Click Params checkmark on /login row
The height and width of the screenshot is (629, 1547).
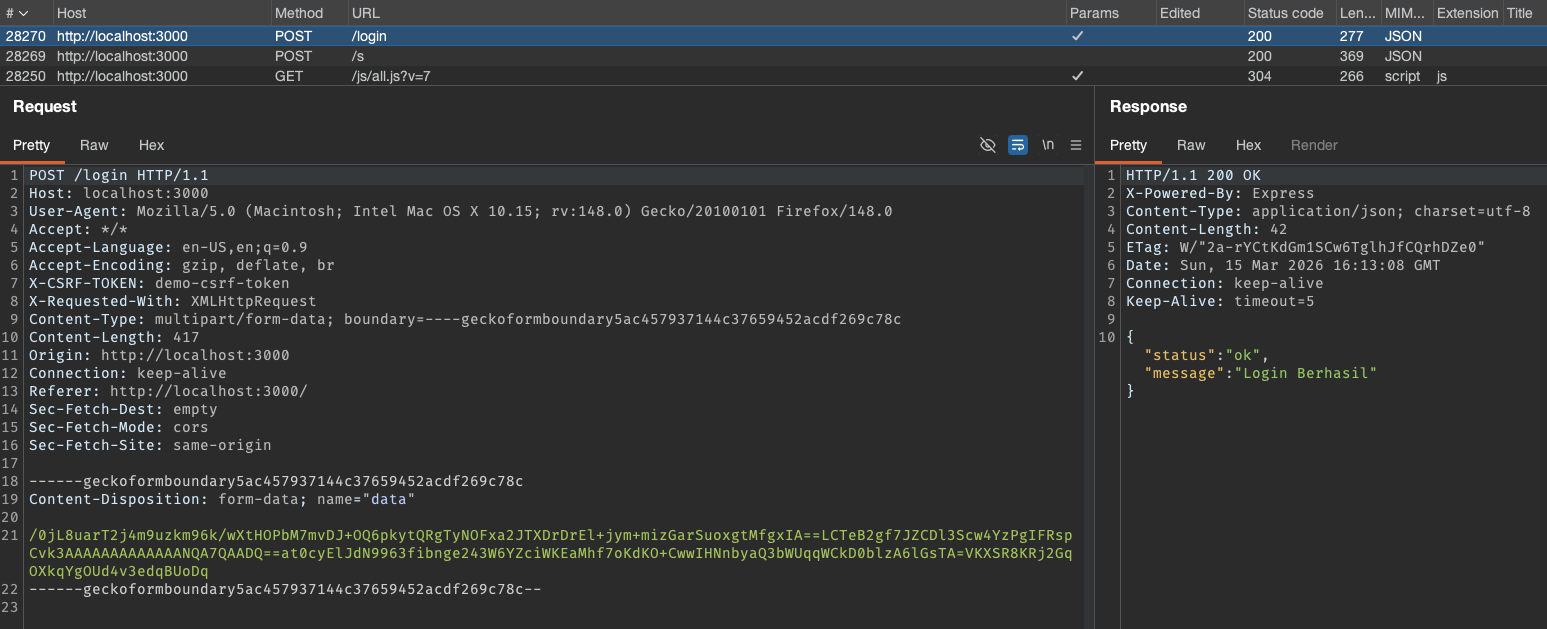pyautogui.click(x=1077, y=36)
